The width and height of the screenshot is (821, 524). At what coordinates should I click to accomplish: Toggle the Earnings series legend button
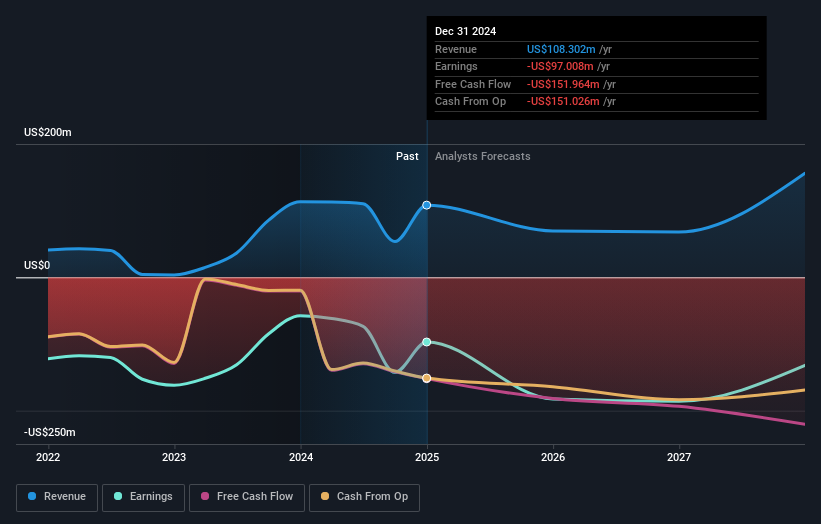(x=143, y=497)
